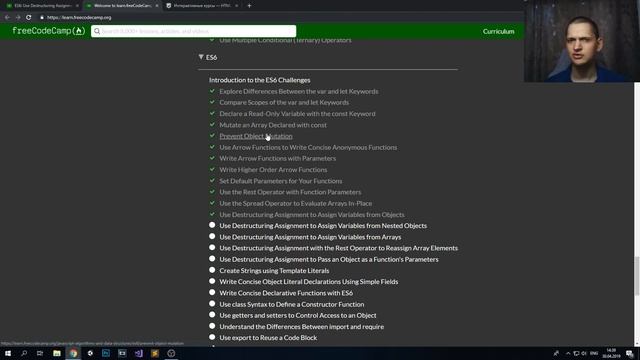Collapse the ES6 section
This screenshot has height=360, width=640.
(x=201, y=57)
